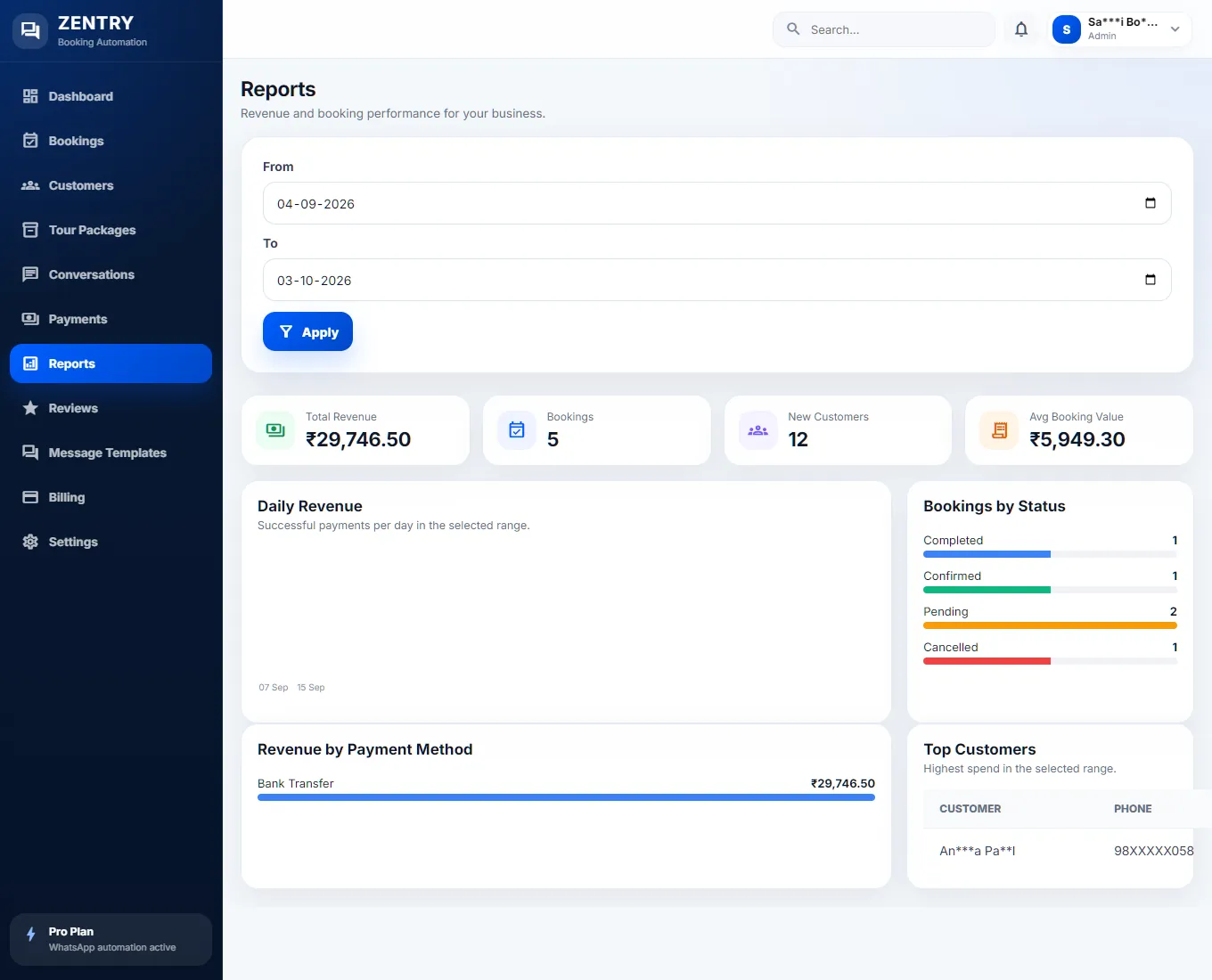This screenshot has height=980, width=1212.
Task: Expand the admin account dropdown chevron
Action: (x=1175, y=29)
